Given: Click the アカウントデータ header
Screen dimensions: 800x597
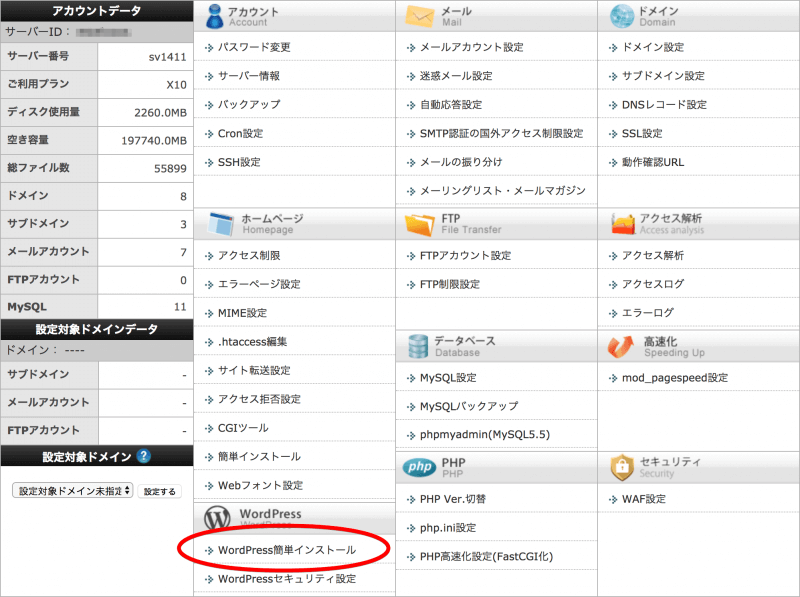Looking at the screenshot, I should point(97,11).
